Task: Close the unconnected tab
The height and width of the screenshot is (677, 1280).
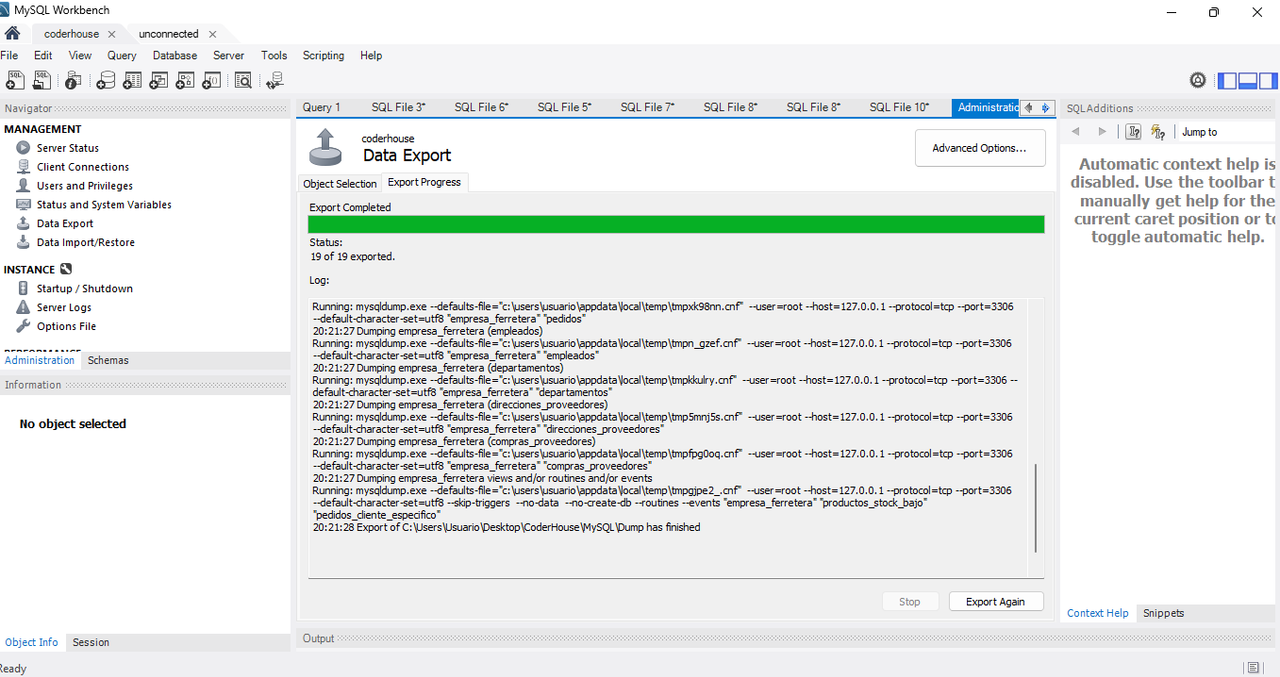Action: tap(213, 34)
